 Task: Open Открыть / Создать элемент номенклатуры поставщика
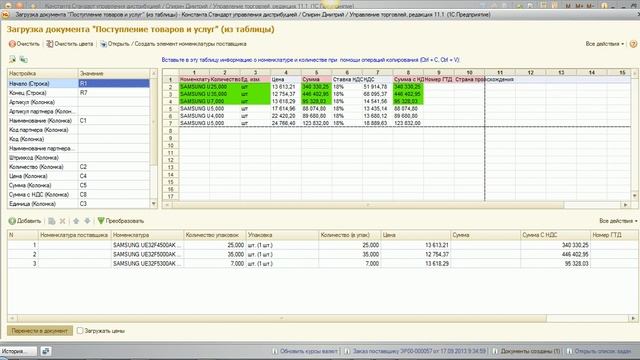173,44
